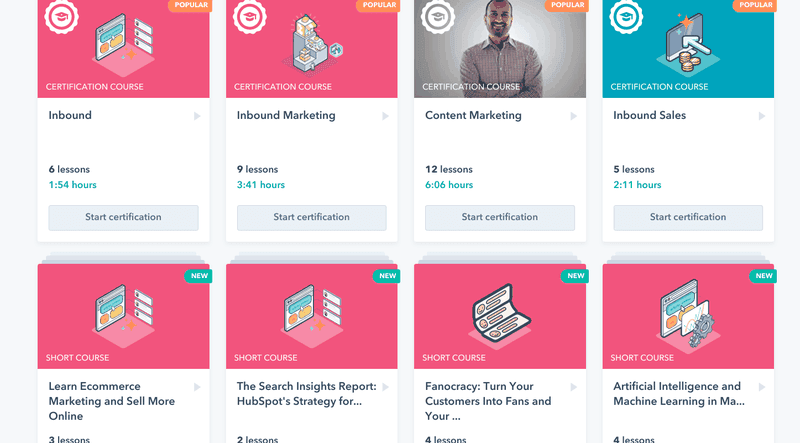Click the play arrow beside Artificial Intelligence title
800x443 pixels.
[762, 387]
